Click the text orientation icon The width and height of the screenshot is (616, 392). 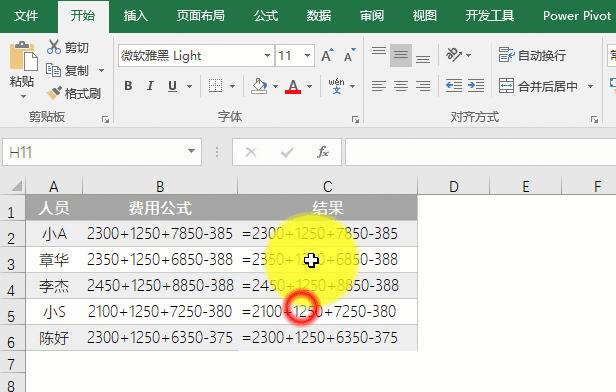tap(454, 55)
